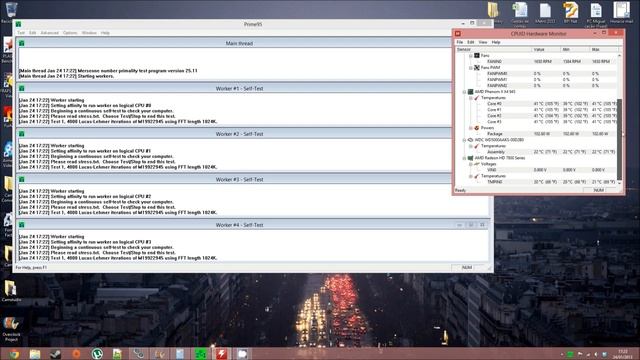Open the HWMonitor View menu
Image resolution: width=640 pixels, height=360 pixels.
point(483,42)
